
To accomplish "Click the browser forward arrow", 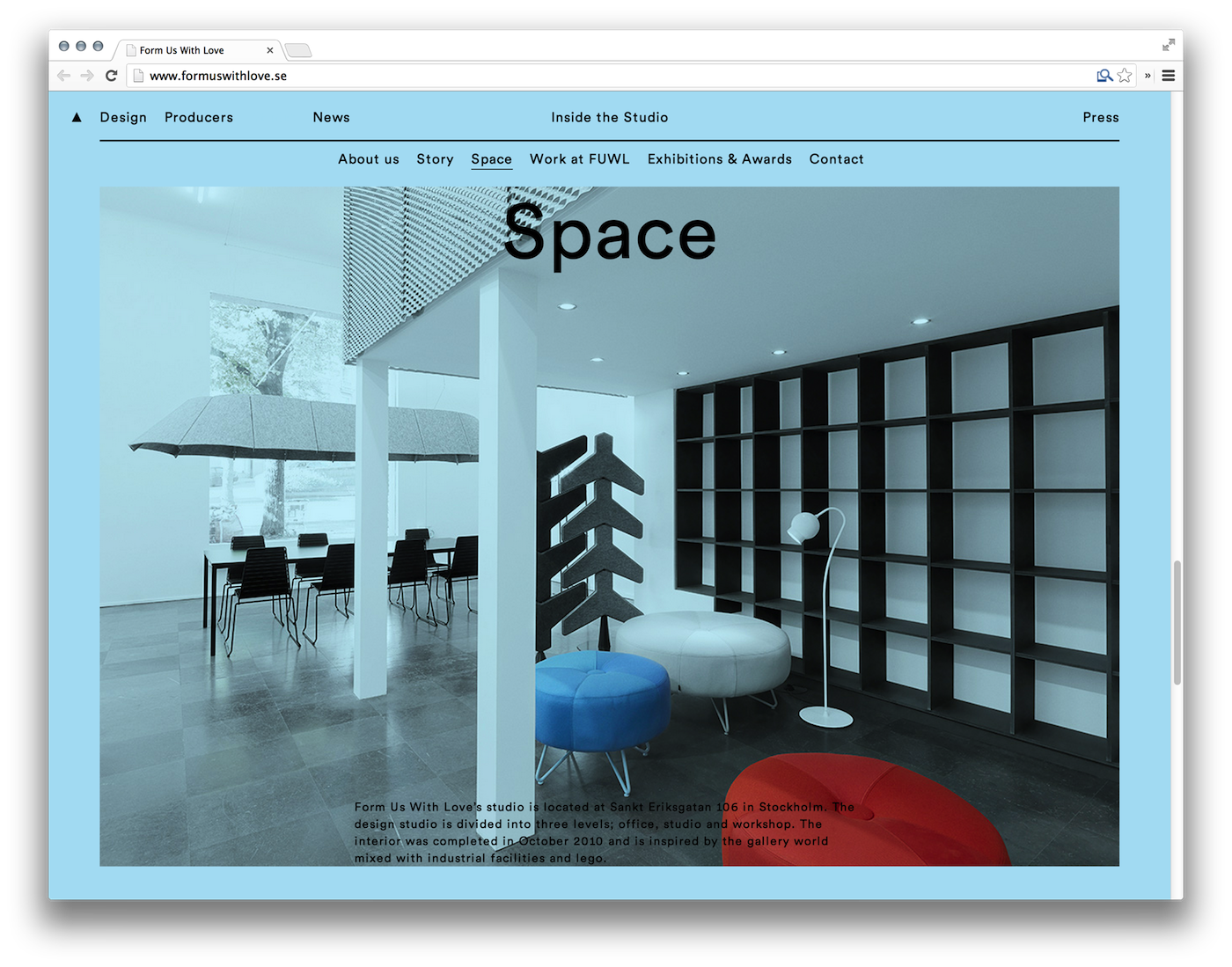I will pos(87,76).
